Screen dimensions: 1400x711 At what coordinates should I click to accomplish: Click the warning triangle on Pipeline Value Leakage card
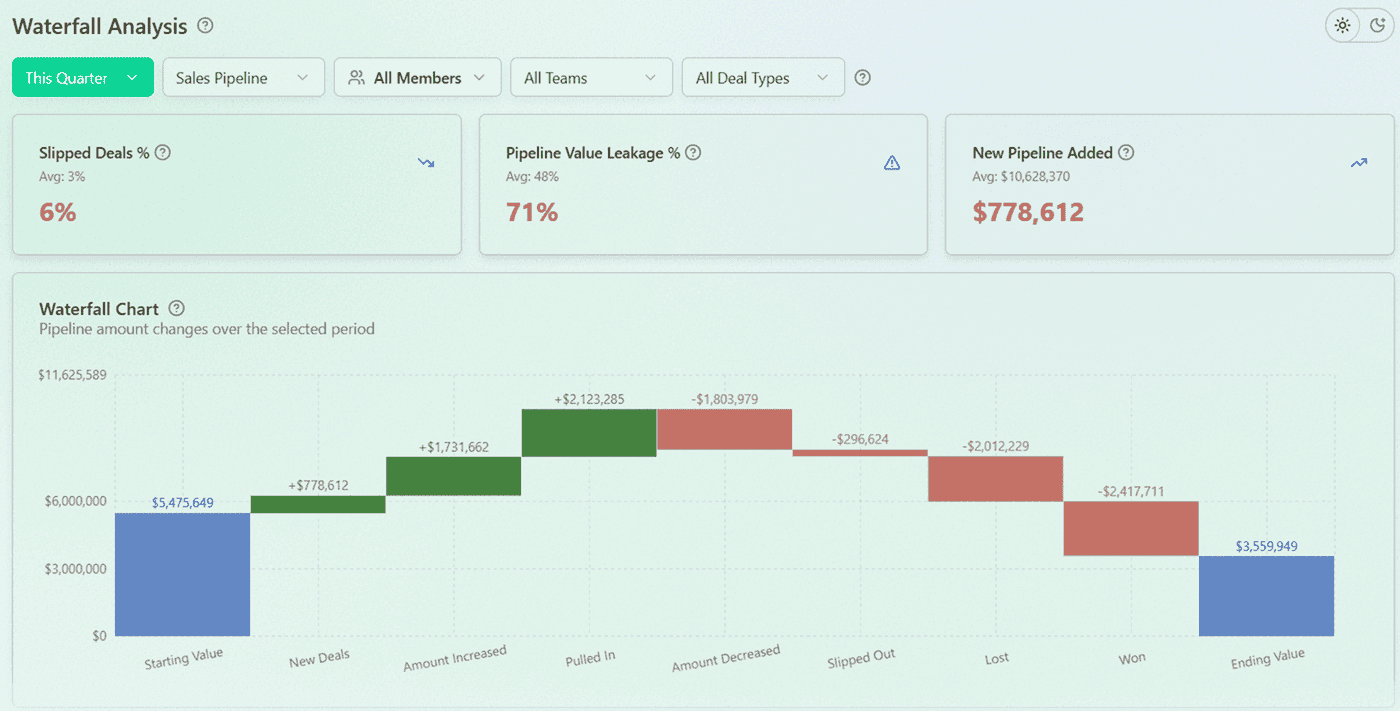click(x=892, y=162)
